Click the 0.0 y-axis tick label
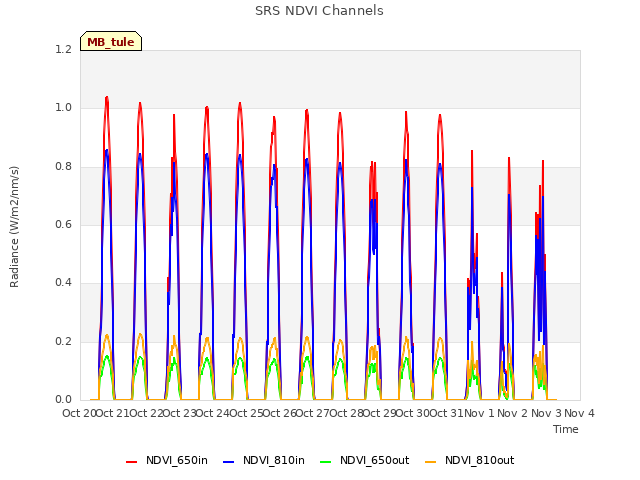640x480 pixels. click(x=63, y=399)
